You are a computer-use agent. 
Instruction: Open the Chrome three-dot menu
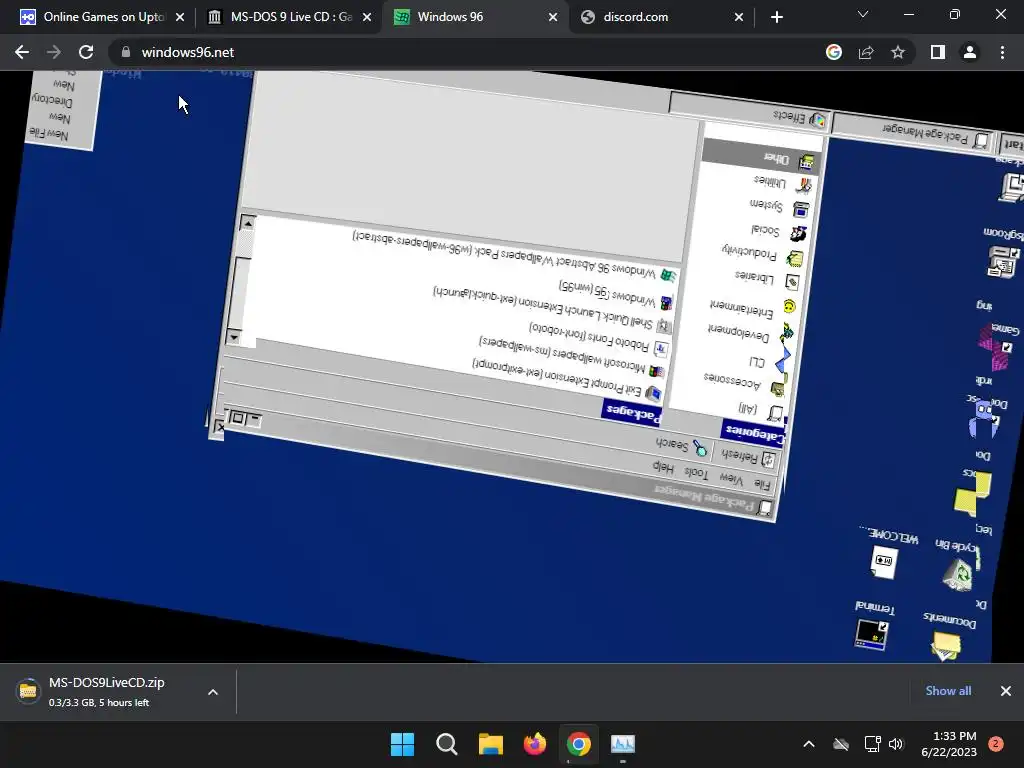click(1002, 52)
